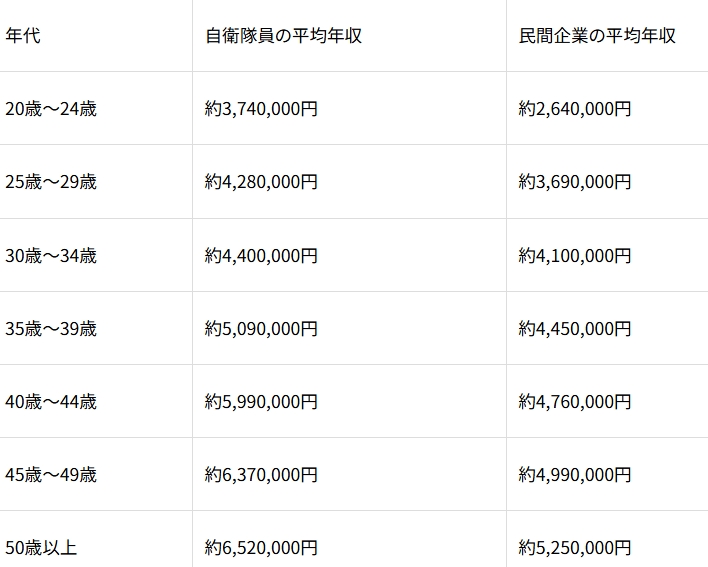Select the 45歳〜49歳 age row label
Image resolution: width=708 pixels, height=567 pixels.
51,474
